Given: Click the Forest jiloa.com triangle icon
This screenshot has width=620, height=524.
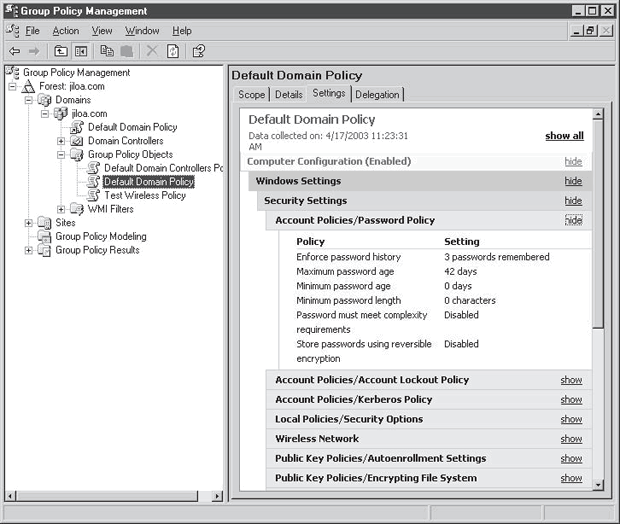Looking at the screenshot, I should click(x=28, y=86).
